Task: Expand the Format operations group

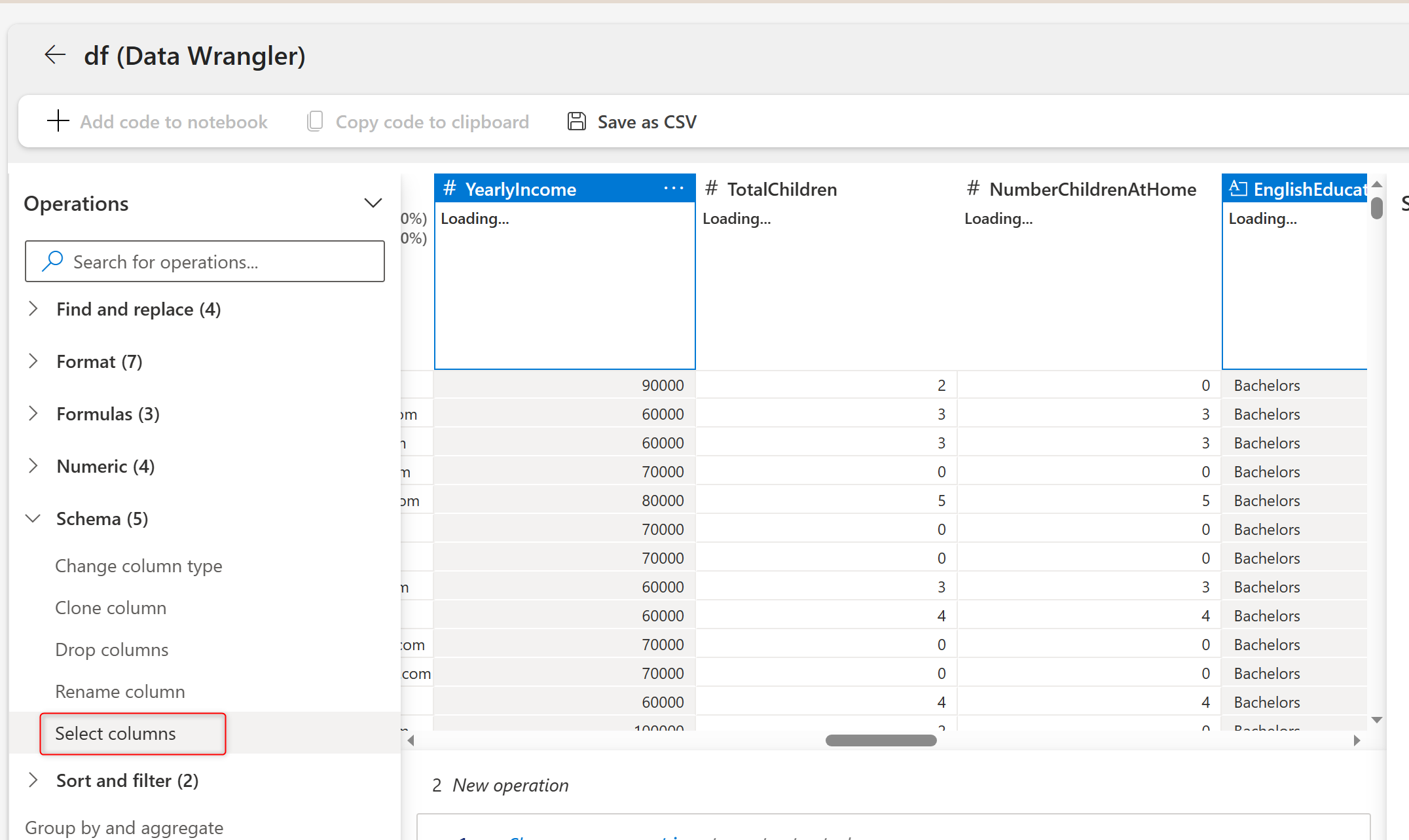Action: pos(33,361)
